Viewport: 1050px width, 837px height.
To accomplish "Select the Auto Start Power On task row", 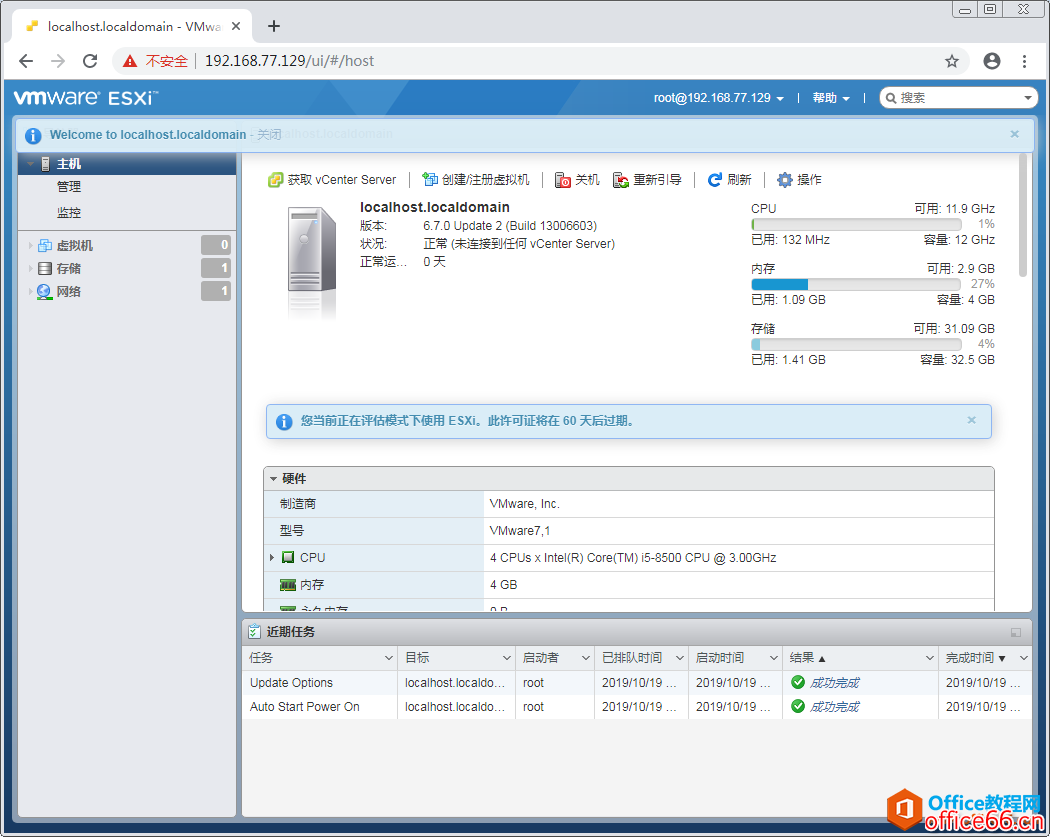I will 636,706.
